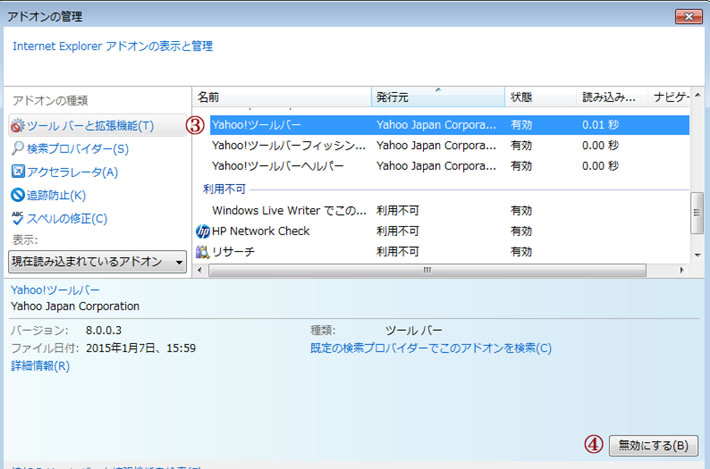
Task: Click 既定の検索プロバイダーでこのアドオンを検索(C) link
Action: tap(431, 348)
